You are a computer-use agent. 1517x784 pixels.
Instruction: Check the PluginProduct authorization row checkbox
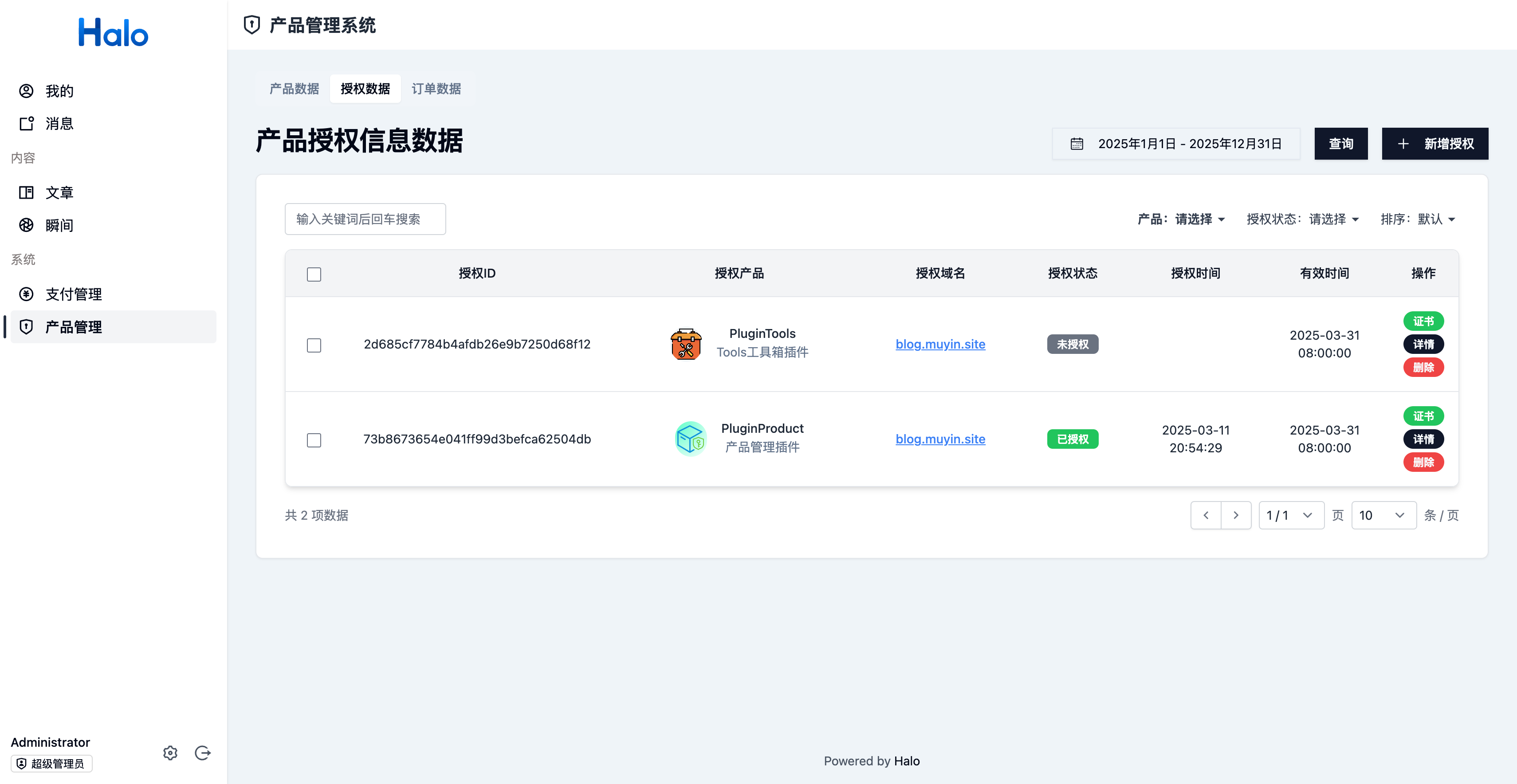(314, 440)
